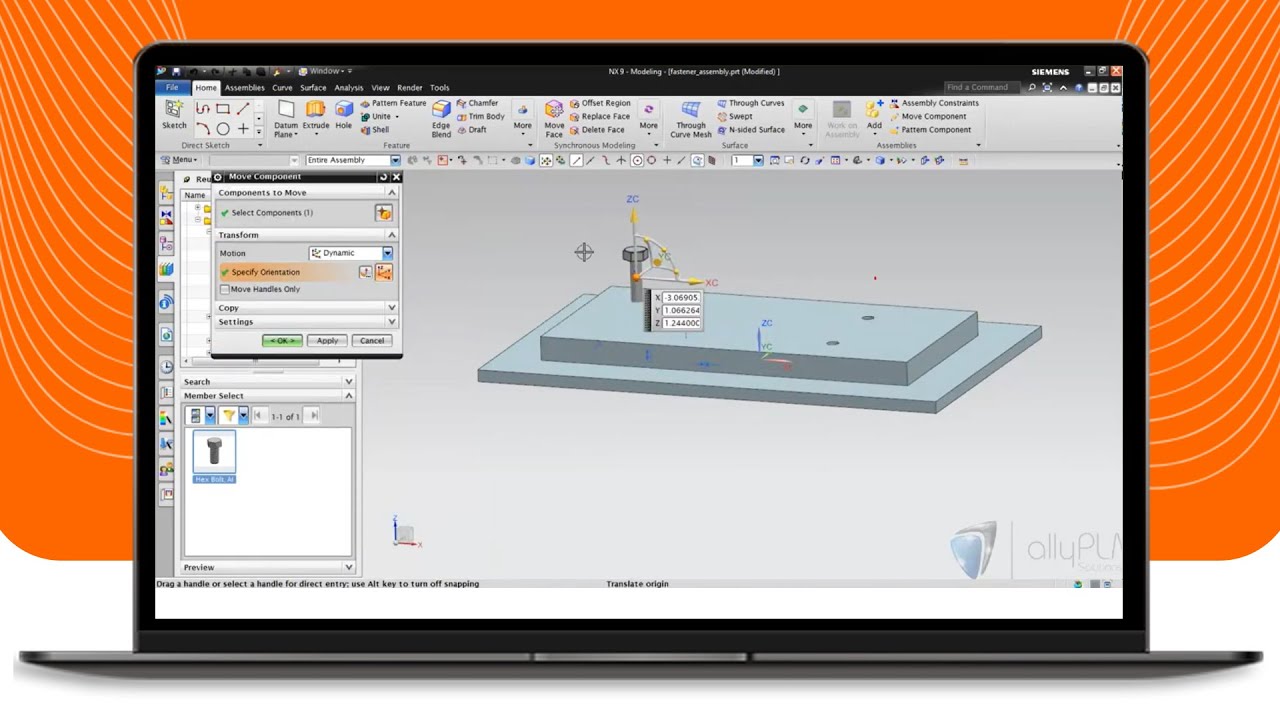The width and height of the screenshot is (1280, 720).
Task: Open the Entire Assembly scope dropdown
Action: 395,160
